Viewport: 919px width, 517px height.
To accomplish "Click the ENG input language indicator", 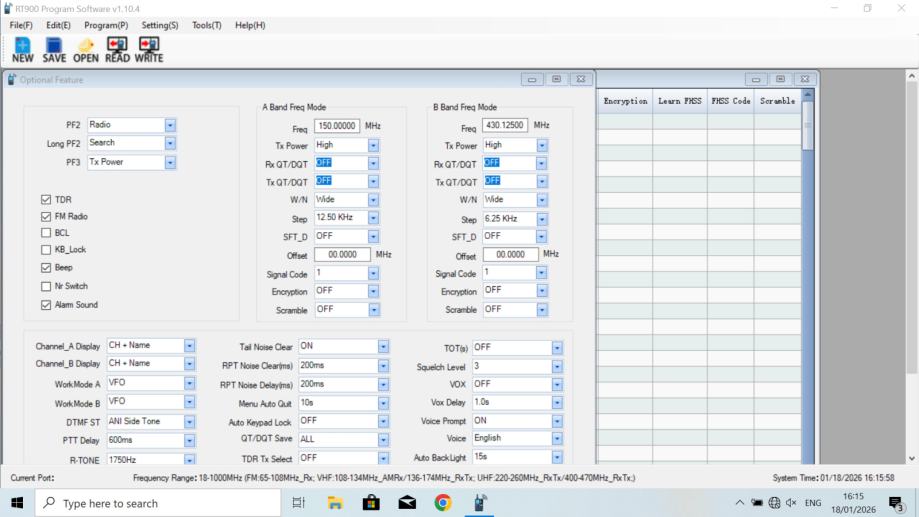I will click(813, 503).
